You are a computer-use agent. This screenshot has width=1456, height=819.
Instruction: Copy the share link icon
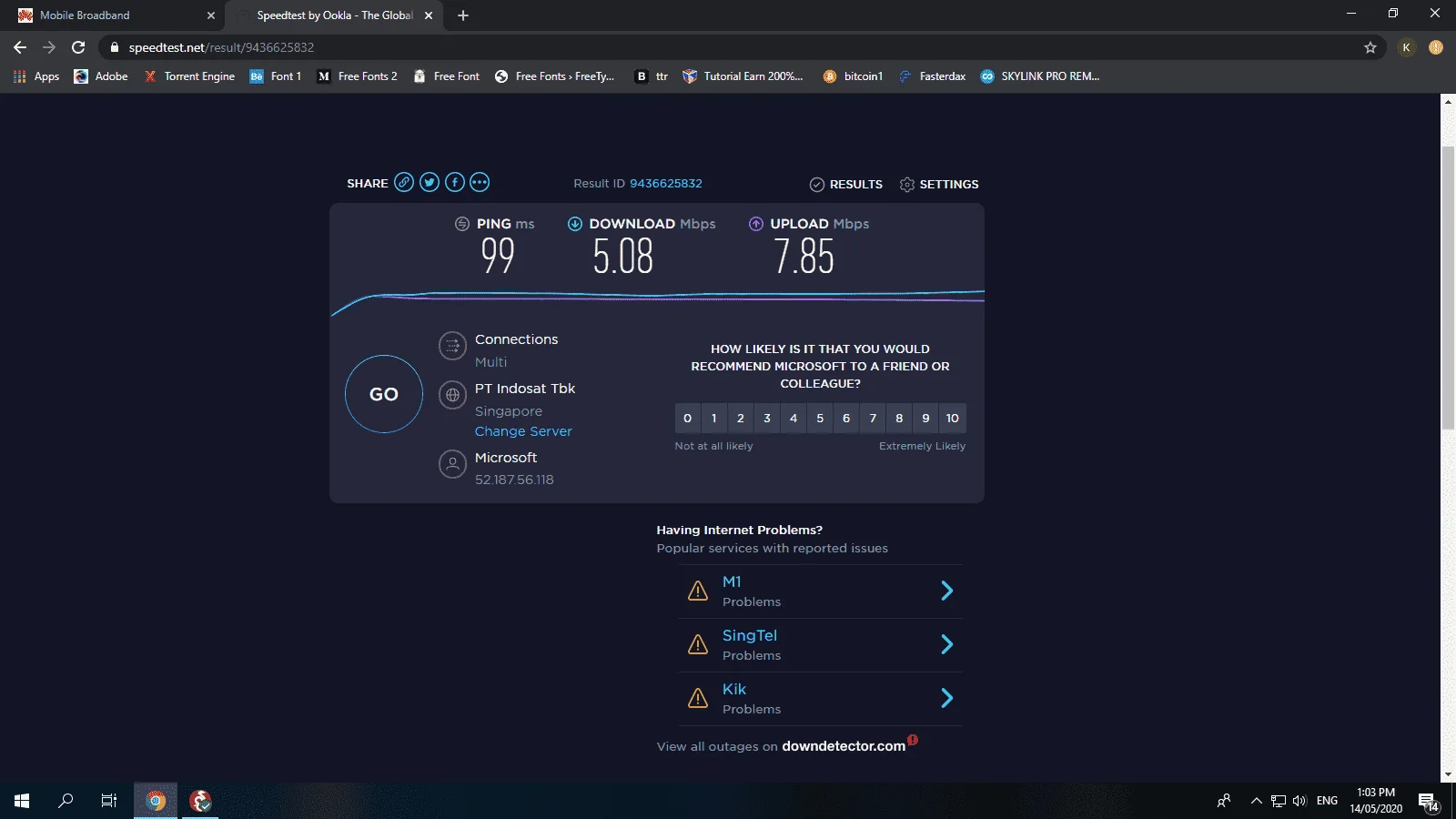(404, 182)
